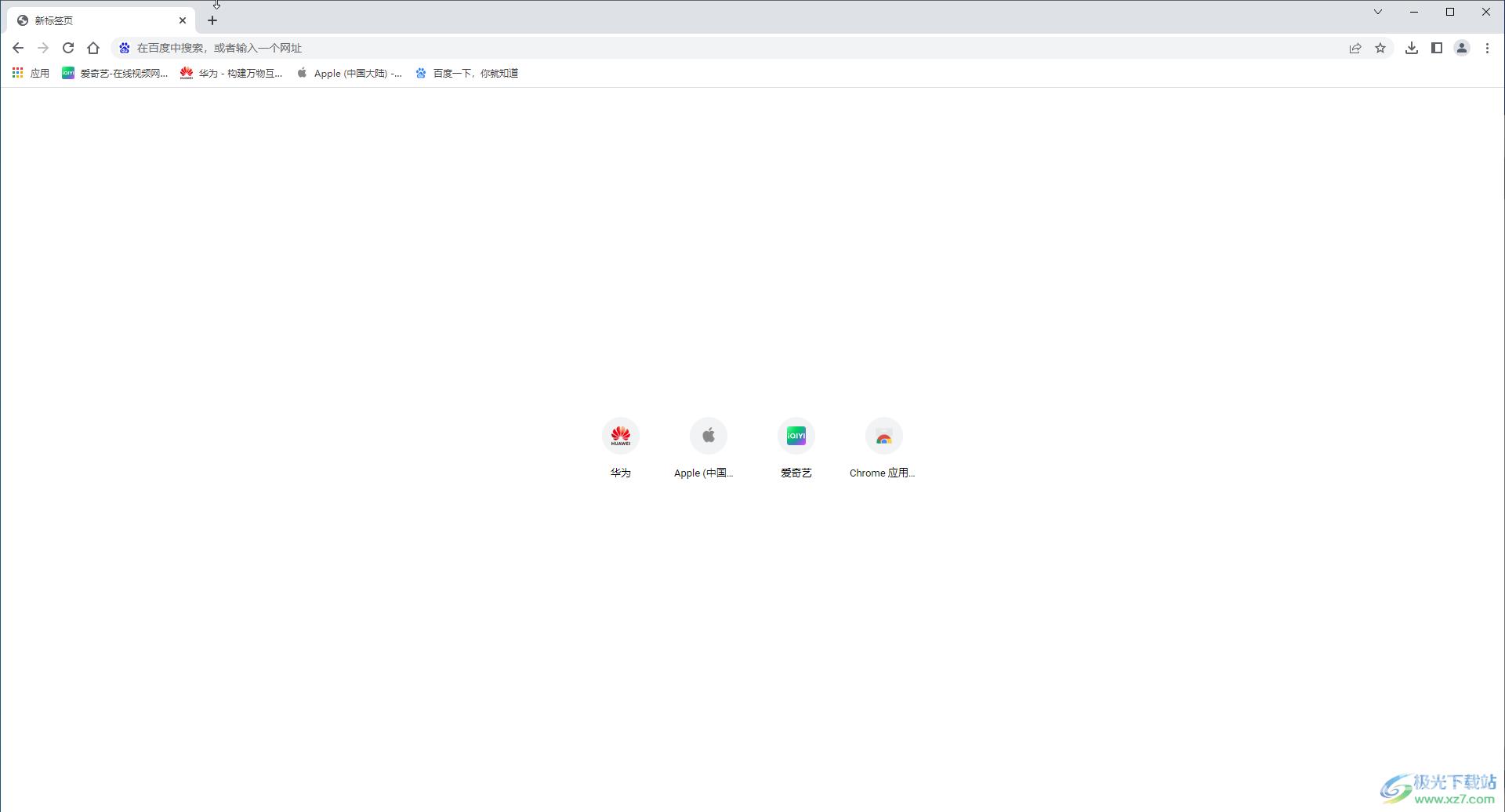Open the 华为 bookmark in bookmarks bar
The height and width of the screenshot is (812, 1505).
pyautogui.click(x=231, y=73)
